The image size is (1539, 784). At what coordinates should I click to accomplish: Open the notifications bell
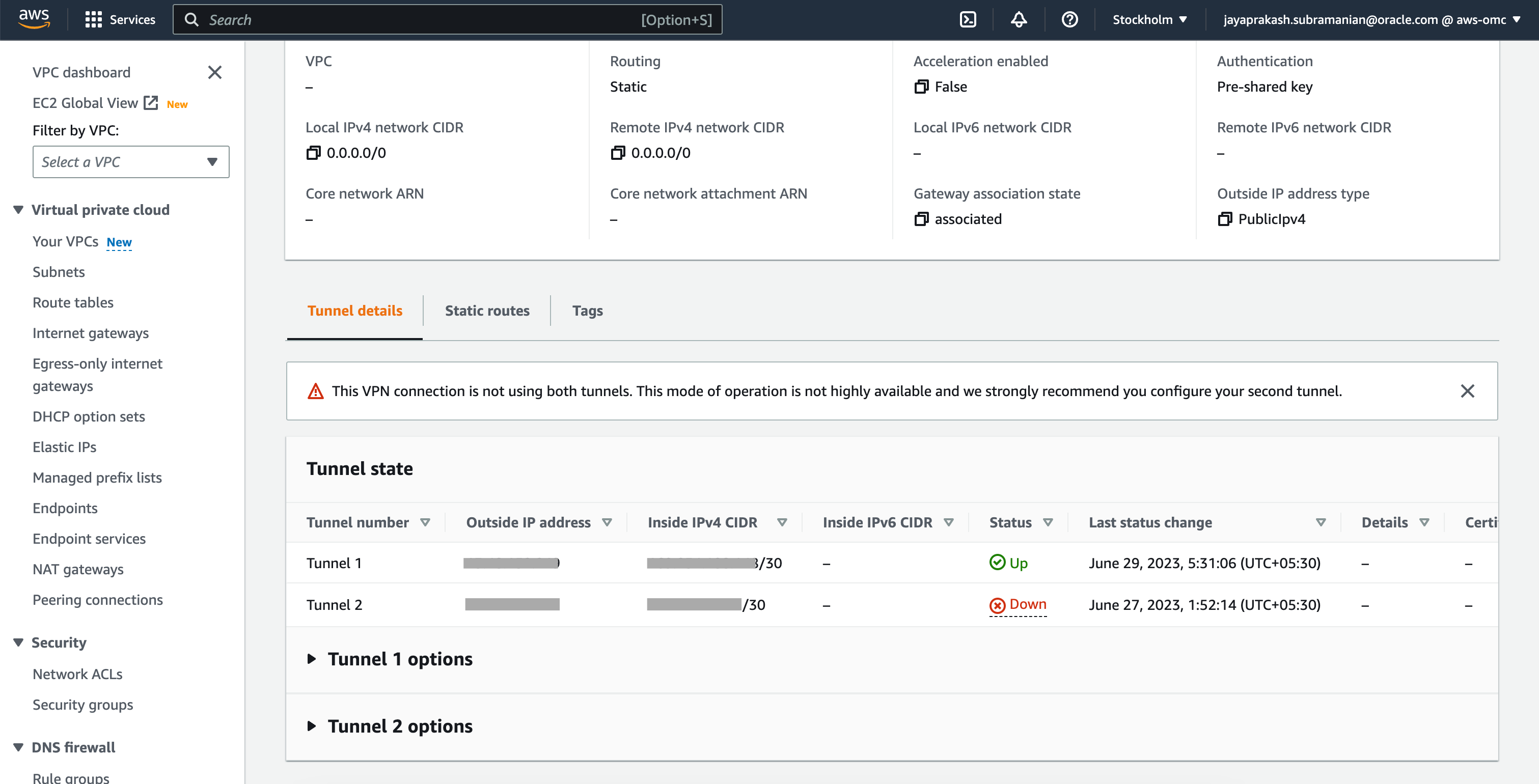(x=1019, y=19)
